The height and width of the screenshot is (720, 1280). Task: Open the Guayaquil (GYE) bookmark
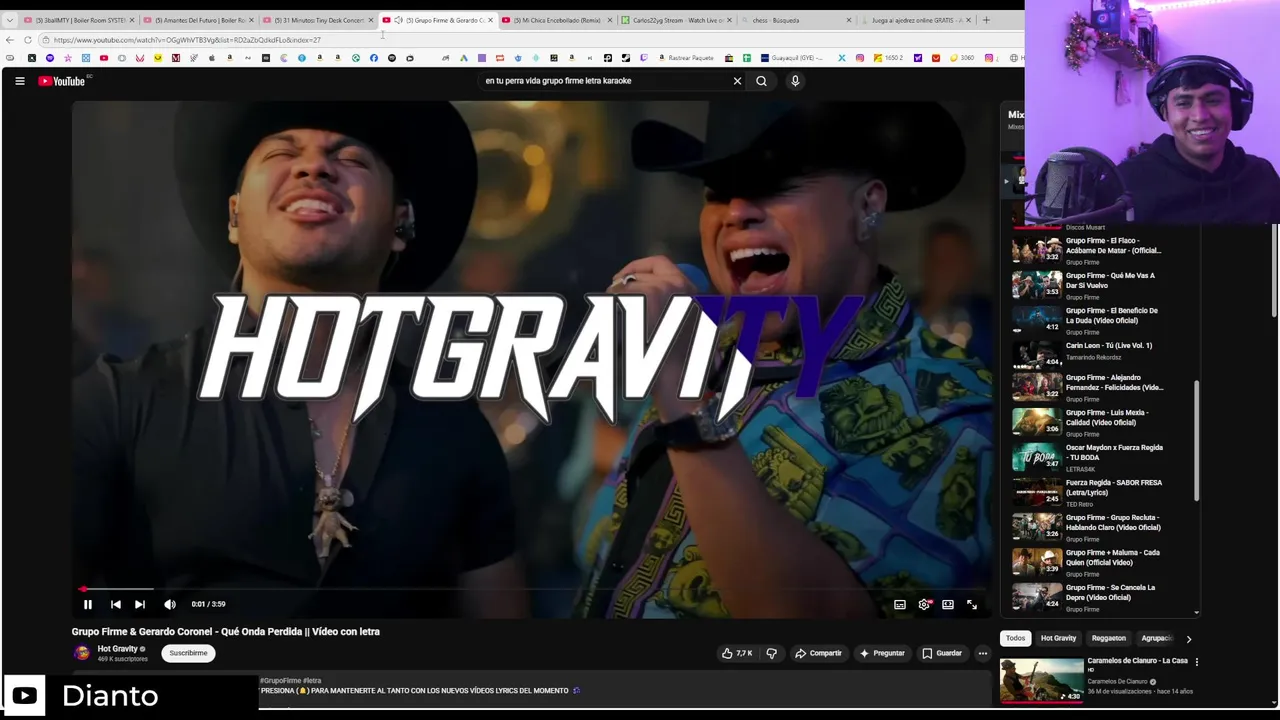click(x=792, y=58)
